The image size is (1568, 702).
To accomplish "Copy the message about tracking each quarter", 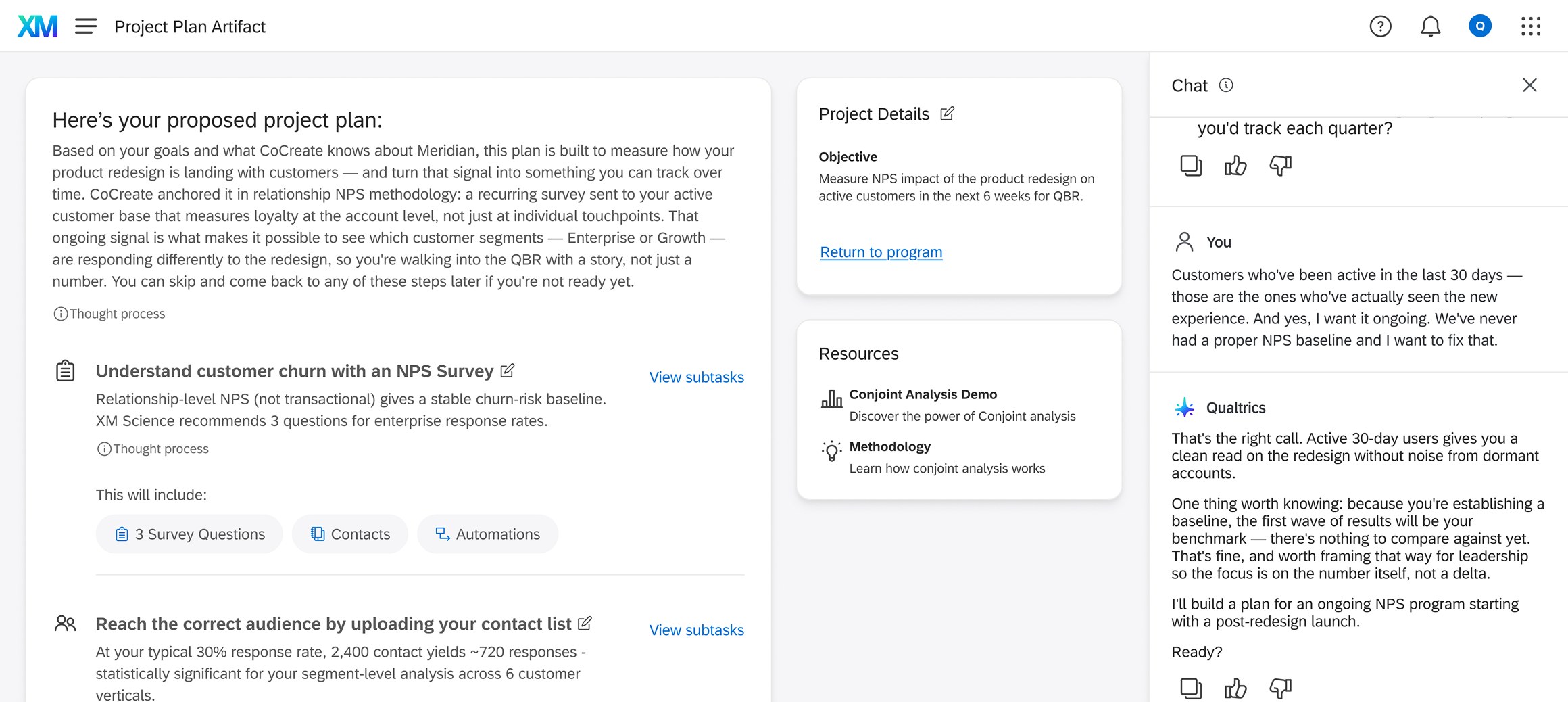I will click(1191, 166).
